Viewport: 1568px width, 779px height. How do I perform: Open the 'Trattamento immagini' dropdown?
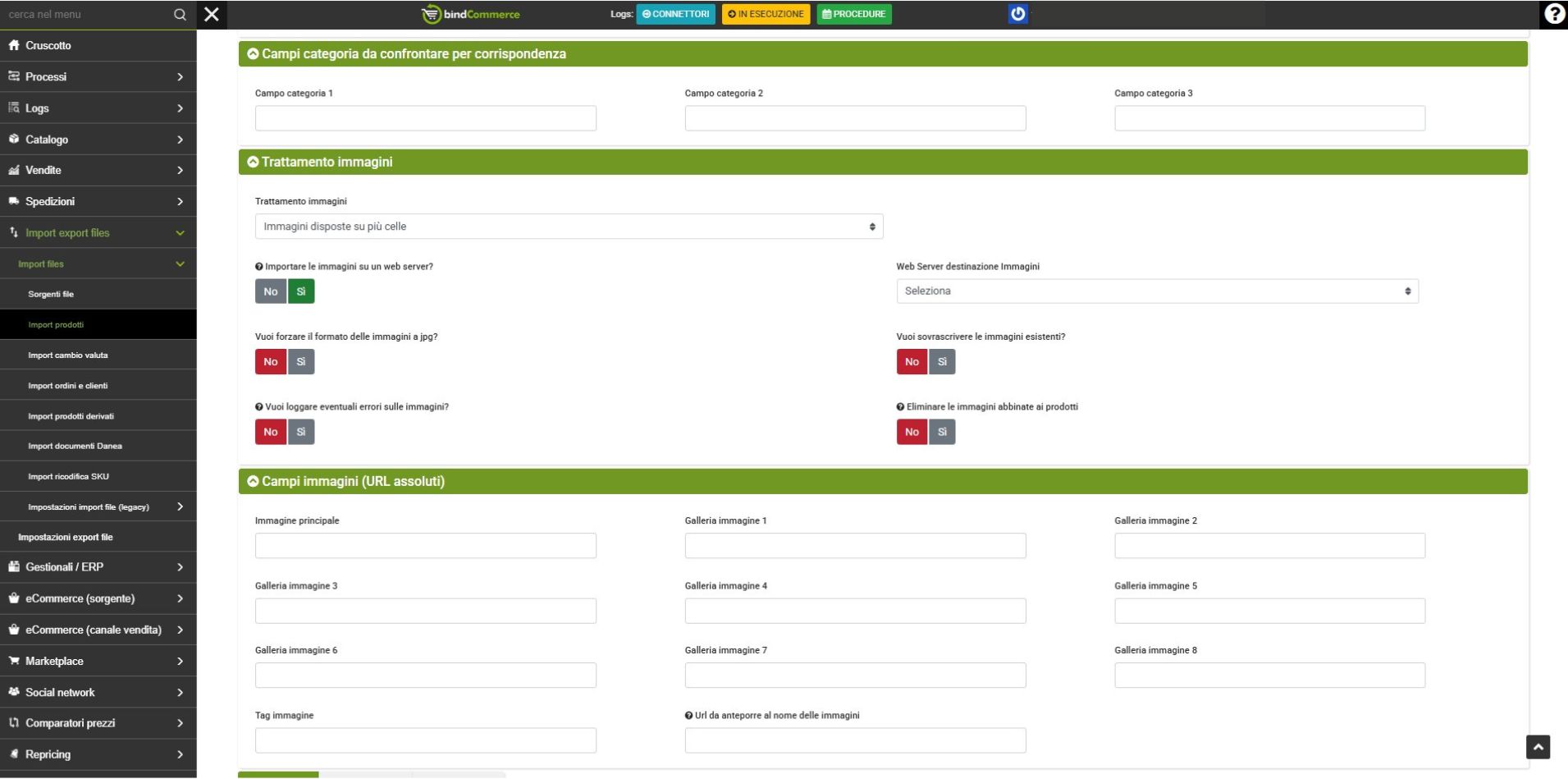pos(569,227)
